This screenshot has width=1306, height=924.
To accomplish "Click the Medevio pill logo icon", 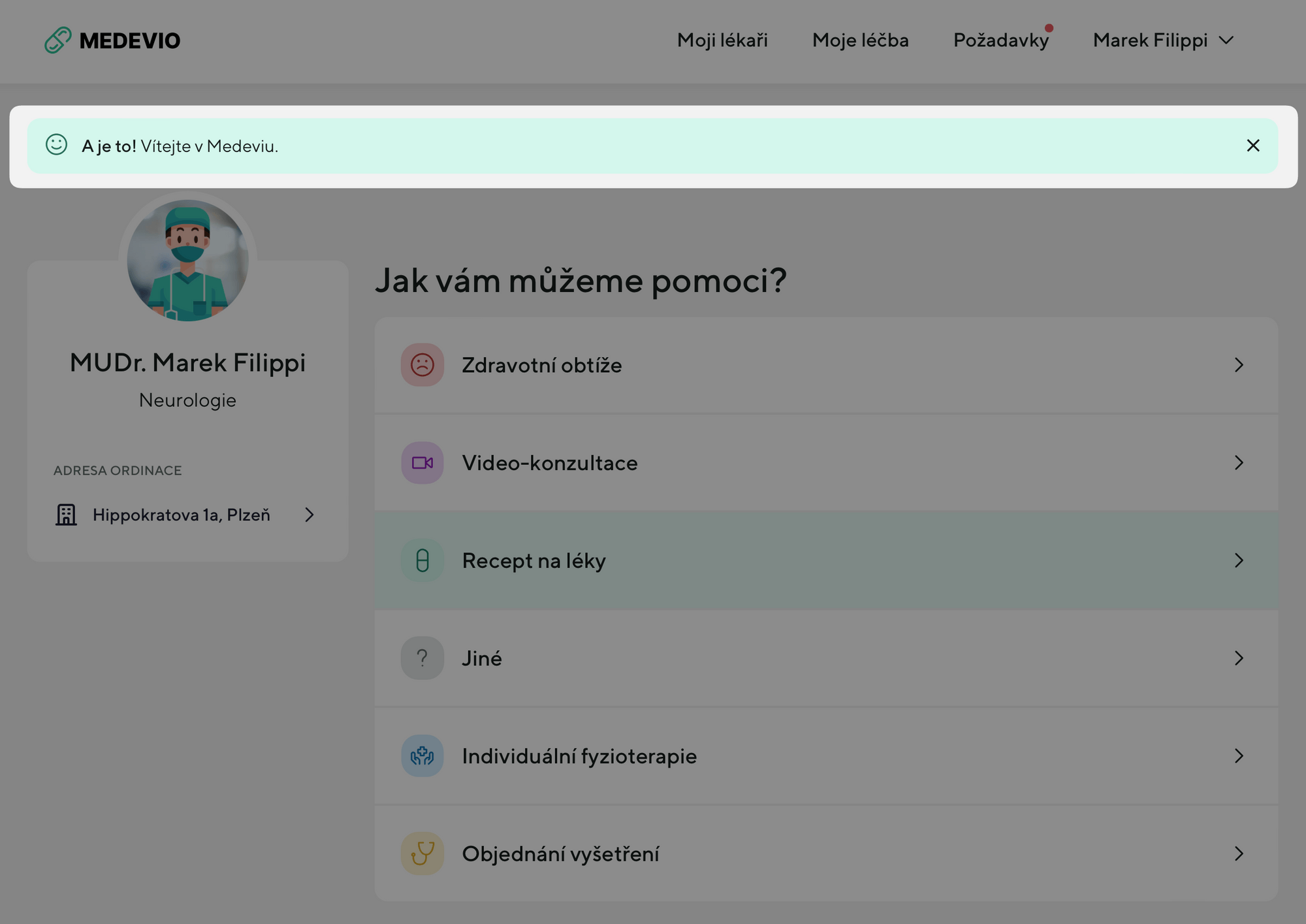I will click(x=57, y=40).
